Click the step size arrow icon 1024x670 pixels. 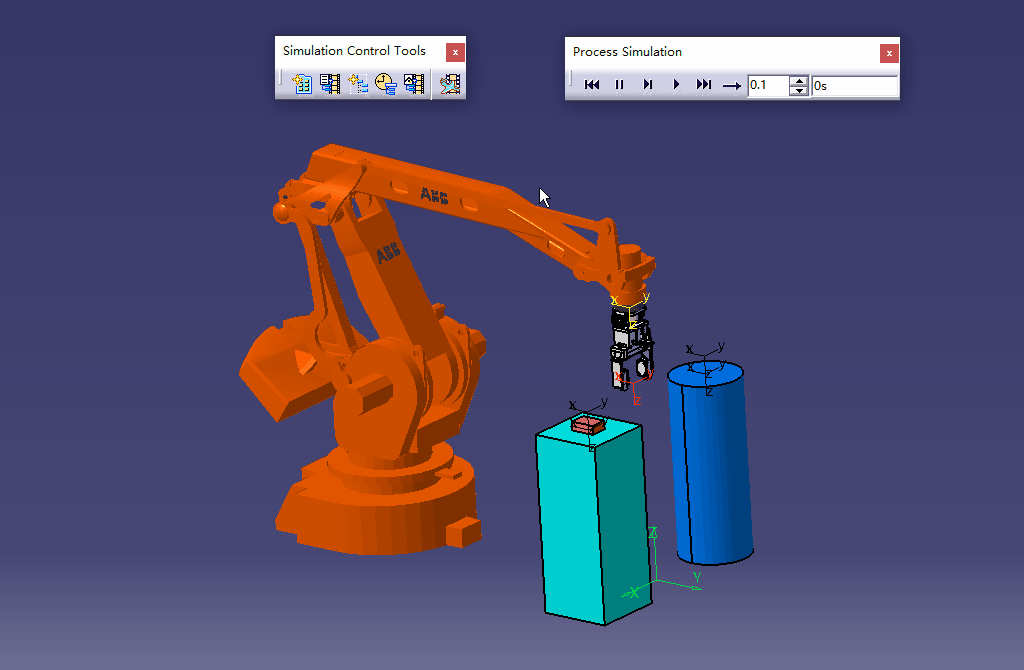732,86
